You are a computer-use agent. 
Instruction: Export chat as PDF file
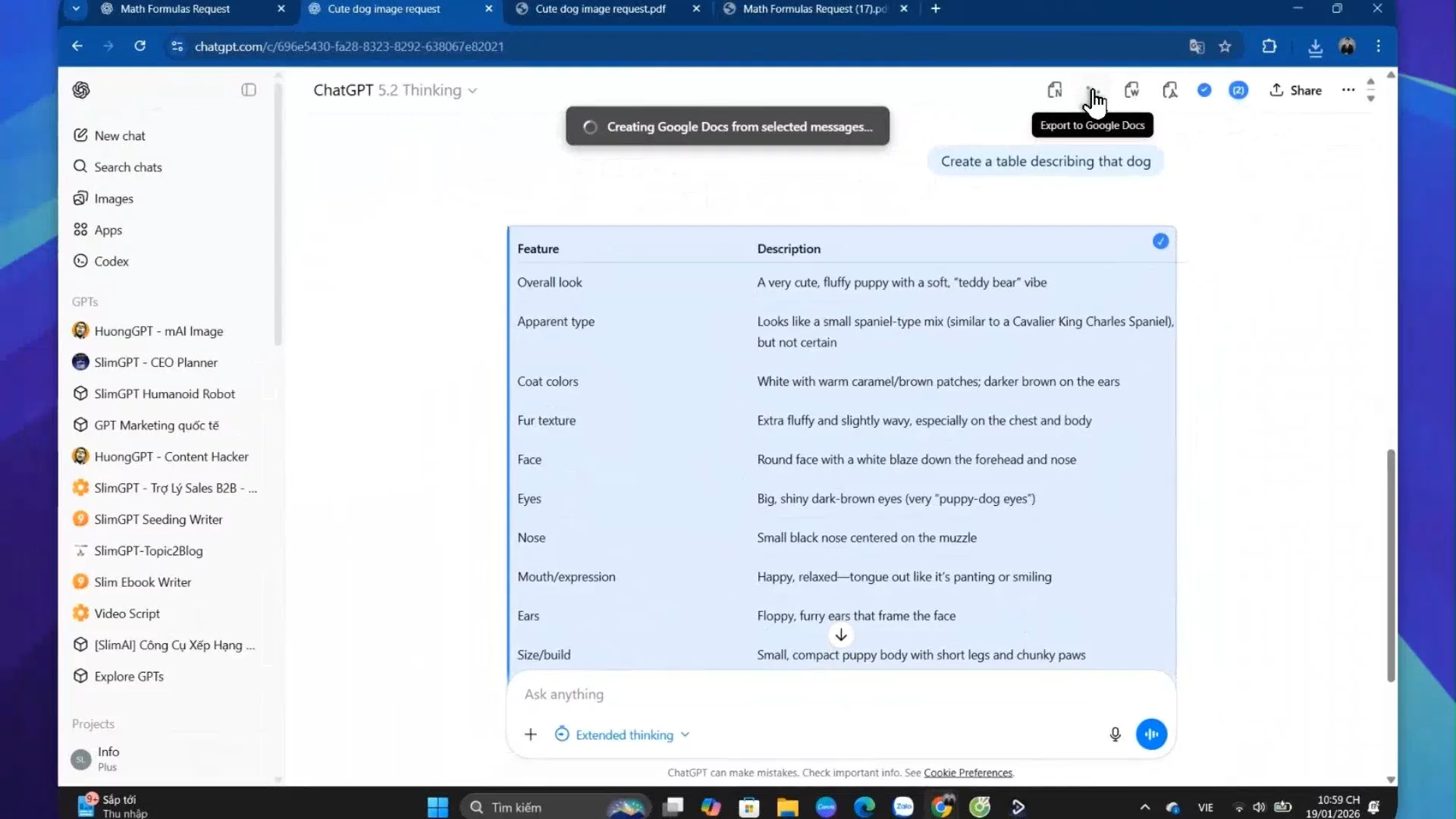tap(1171, 90)
